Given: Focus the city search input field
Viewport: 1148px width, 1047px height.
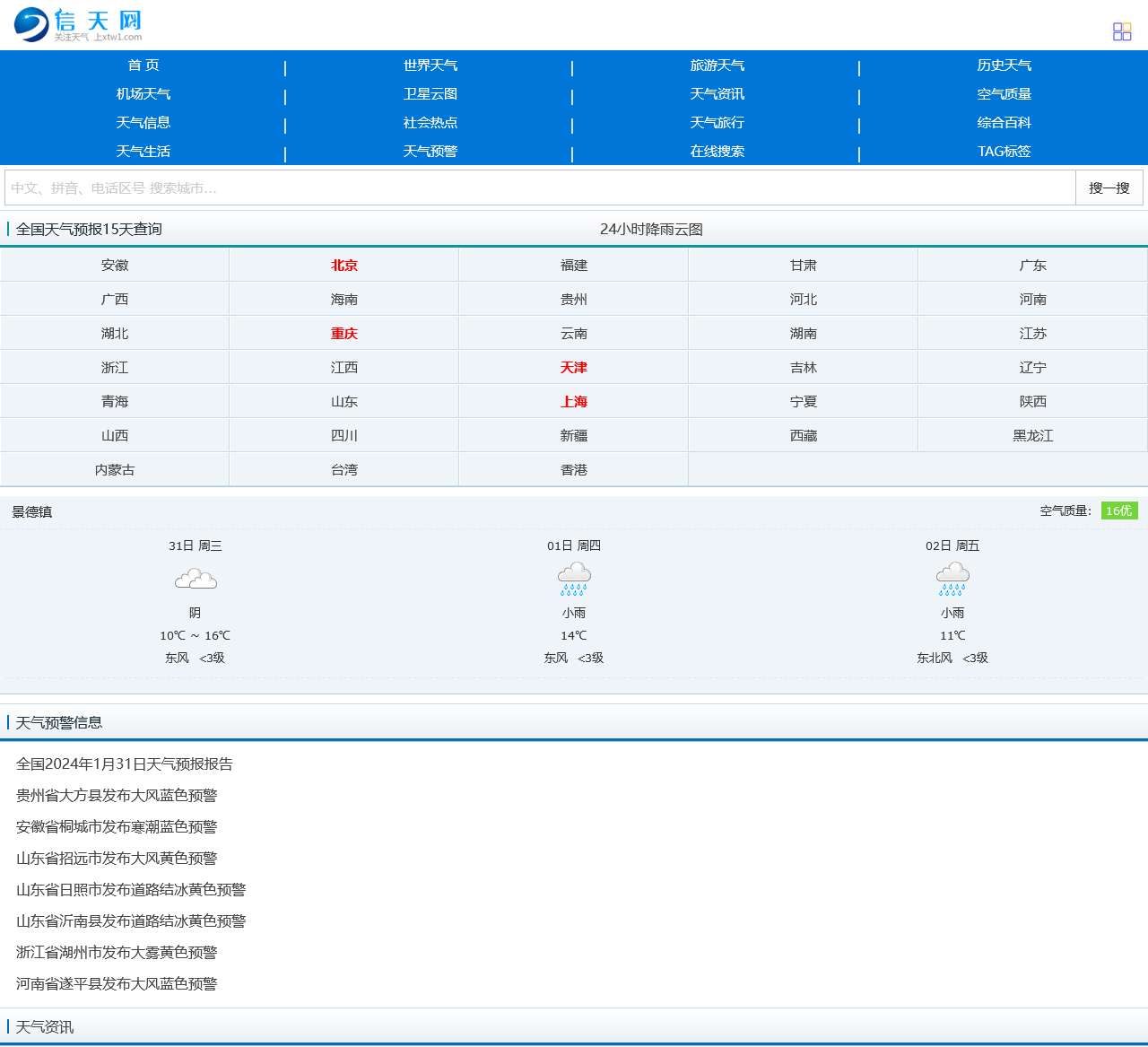Looking at the screenshot, I should [540, 188].
